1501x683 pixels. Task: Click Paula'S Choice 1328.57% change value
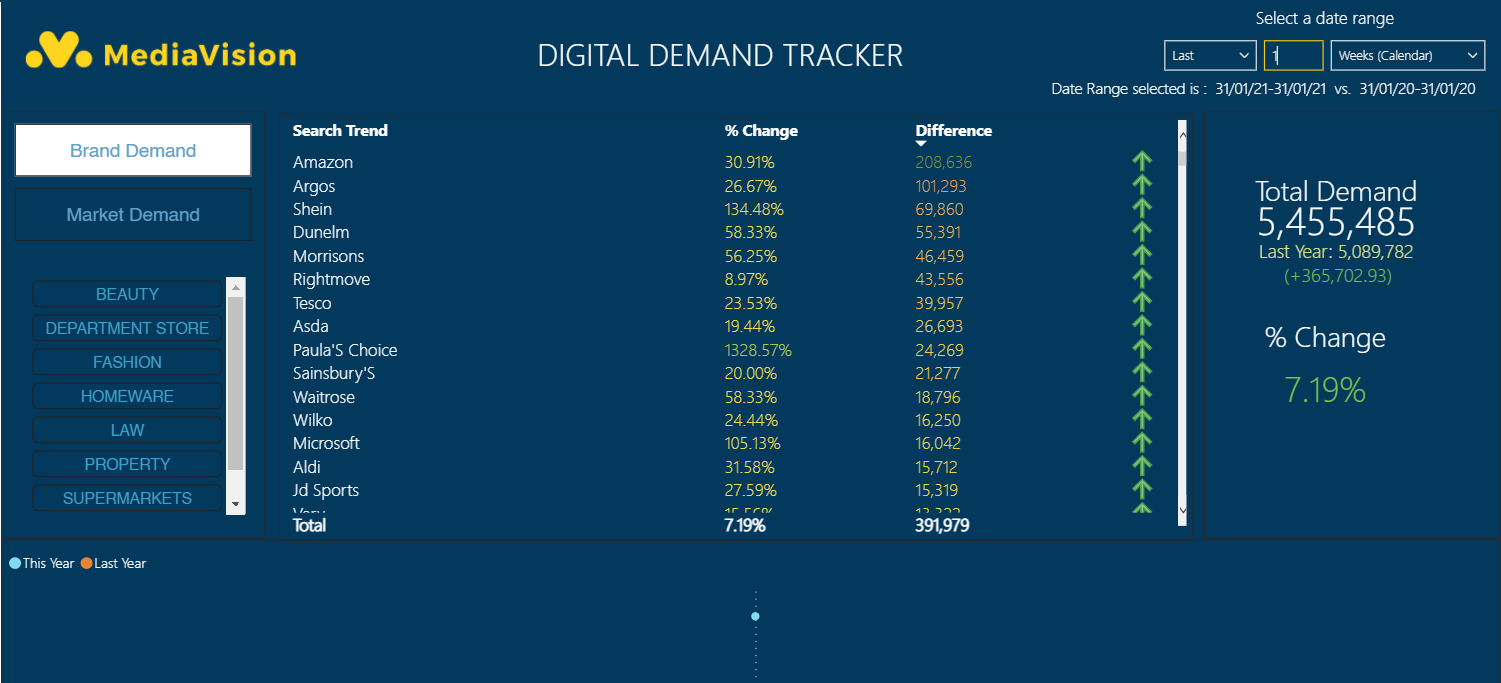coord(758,350)
